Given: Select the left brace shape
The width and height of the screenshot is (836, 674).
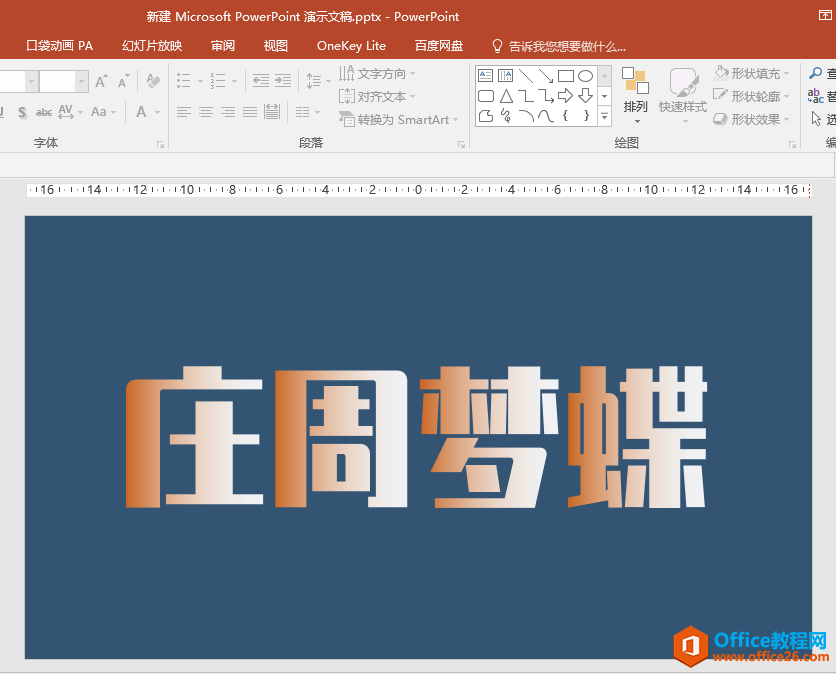Looking at the screenshot, I should 565,115.
